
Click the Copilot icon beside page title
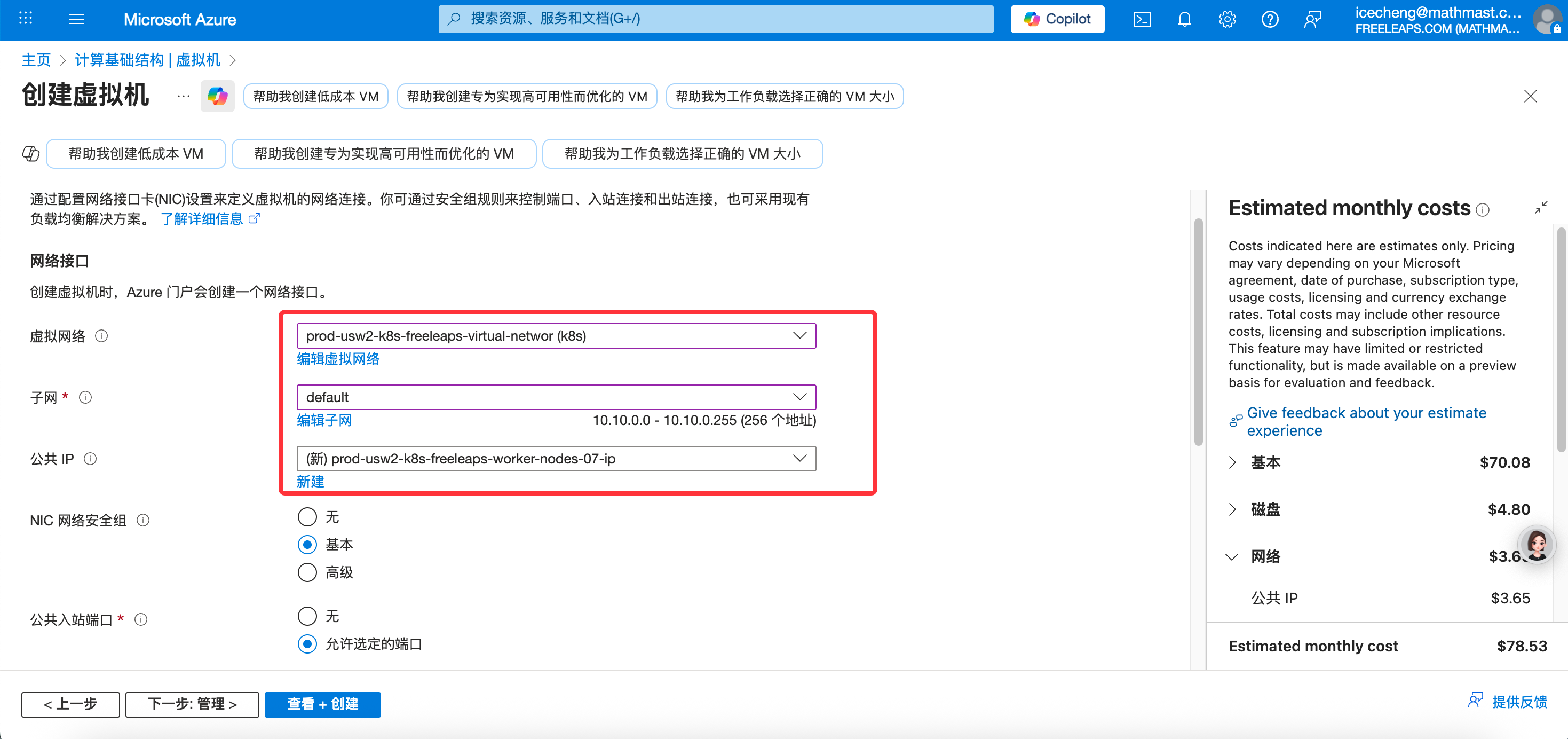tap(217, 96)
